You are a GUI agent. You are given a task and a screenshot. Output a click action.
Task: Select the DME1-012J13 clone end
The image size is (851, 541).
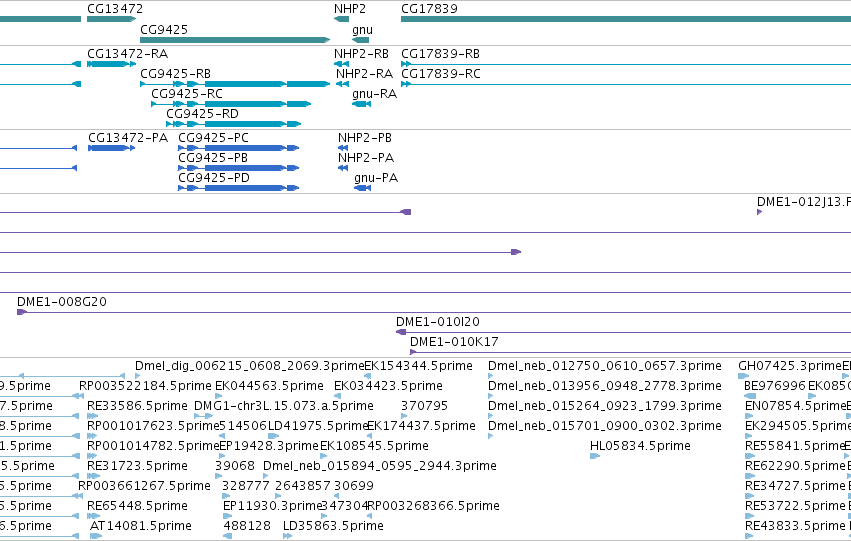point(759,212)
